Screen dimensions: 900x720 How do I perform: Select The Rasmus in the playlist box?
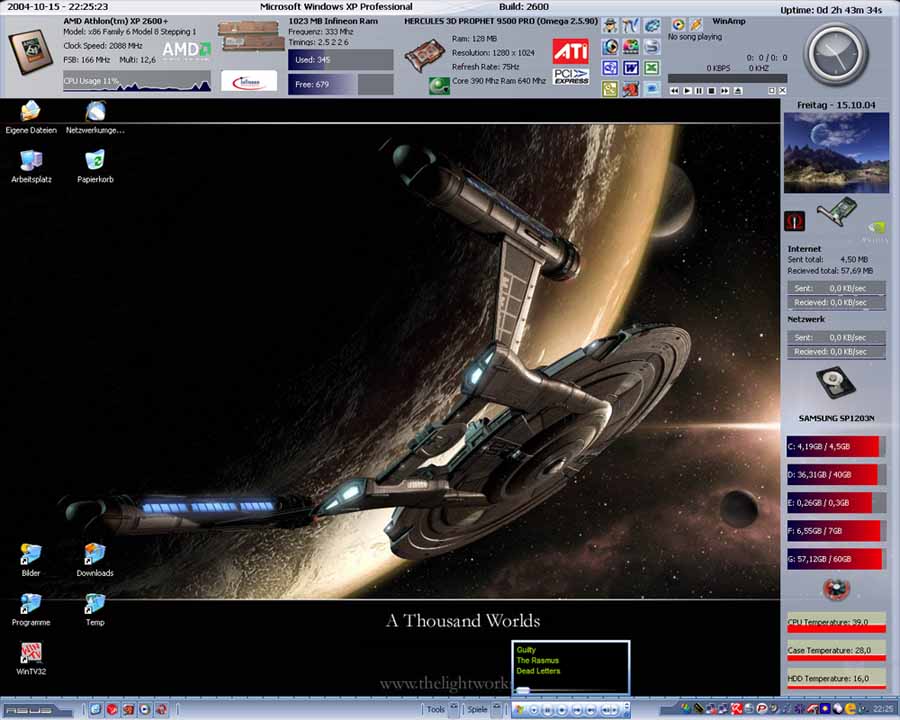(537, 660)
